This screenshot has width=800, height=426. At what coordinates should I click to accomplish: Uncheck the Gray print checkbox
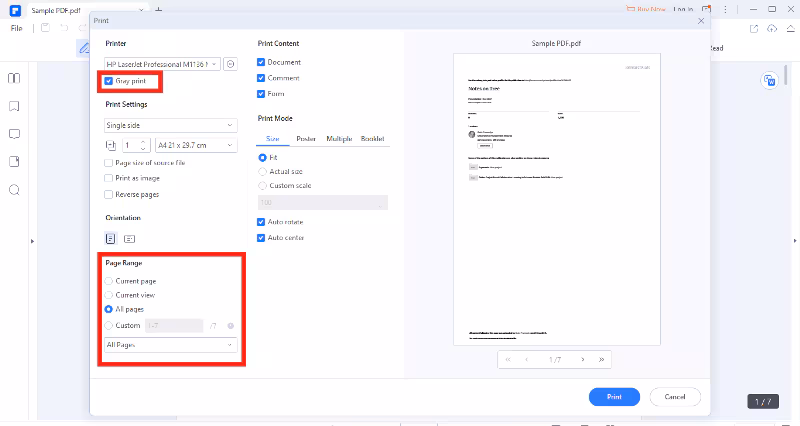click(109, 81)
